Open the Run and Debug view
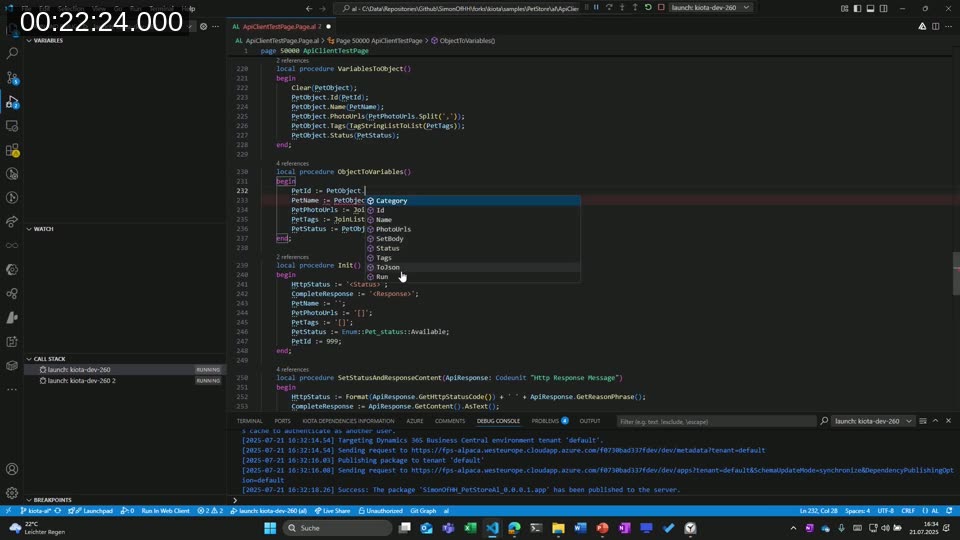 coord(12,102)
